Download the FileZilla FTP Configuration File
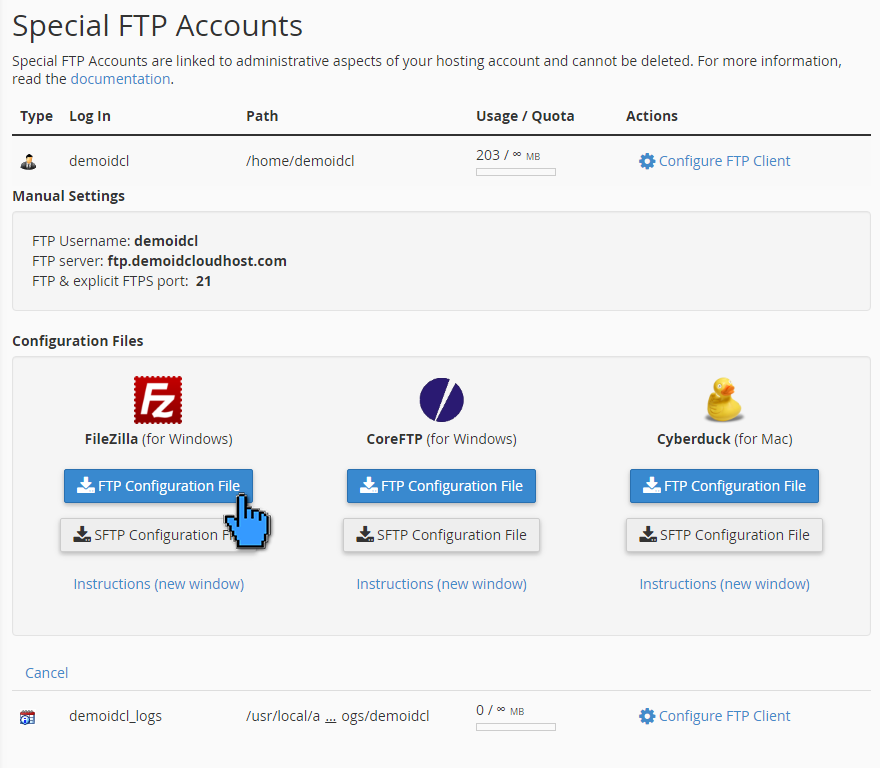The height and width of the screenshot is (768, 880). (158, 486)
